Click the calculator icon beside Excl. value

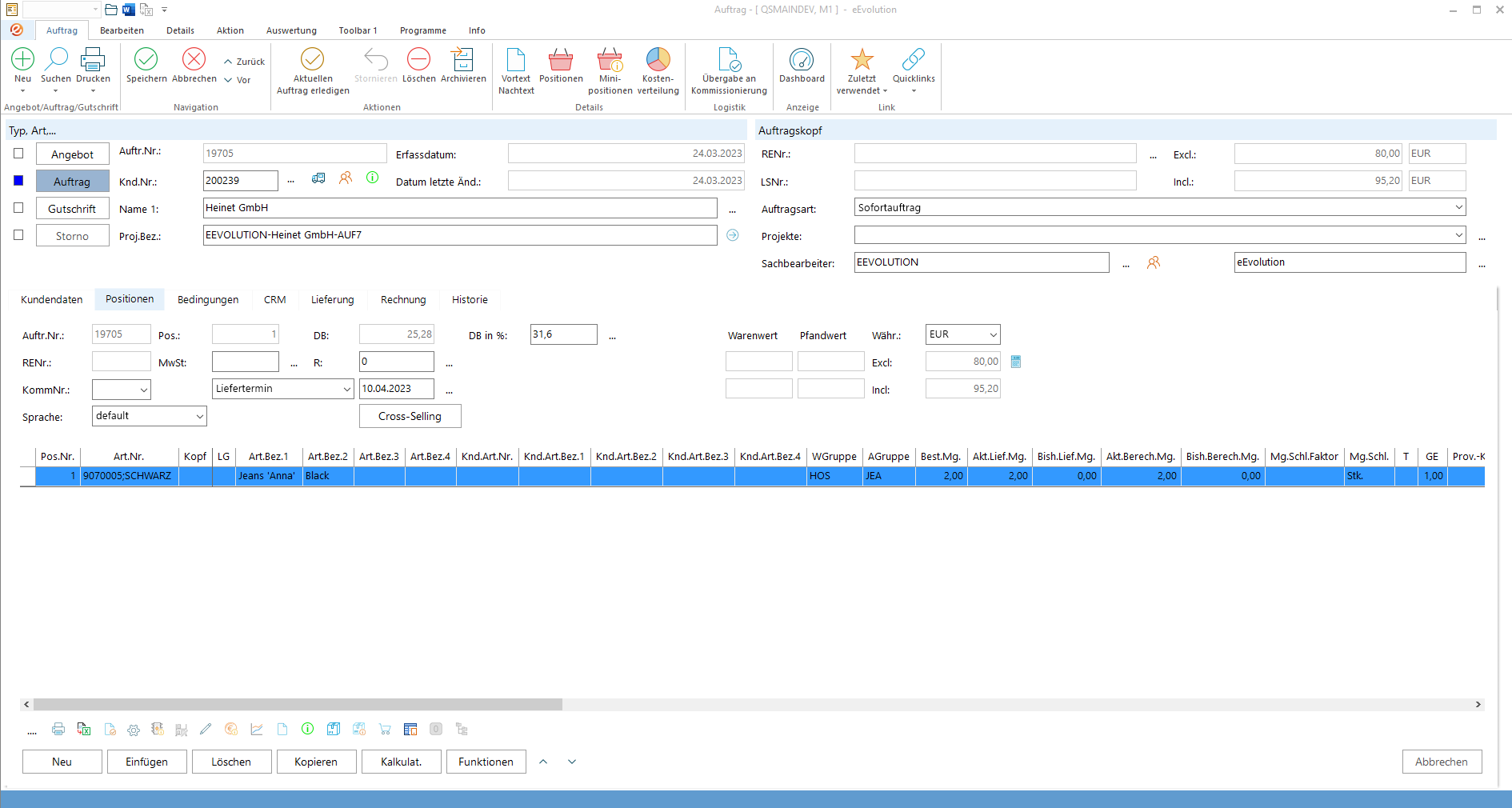tap(1016, 362)
